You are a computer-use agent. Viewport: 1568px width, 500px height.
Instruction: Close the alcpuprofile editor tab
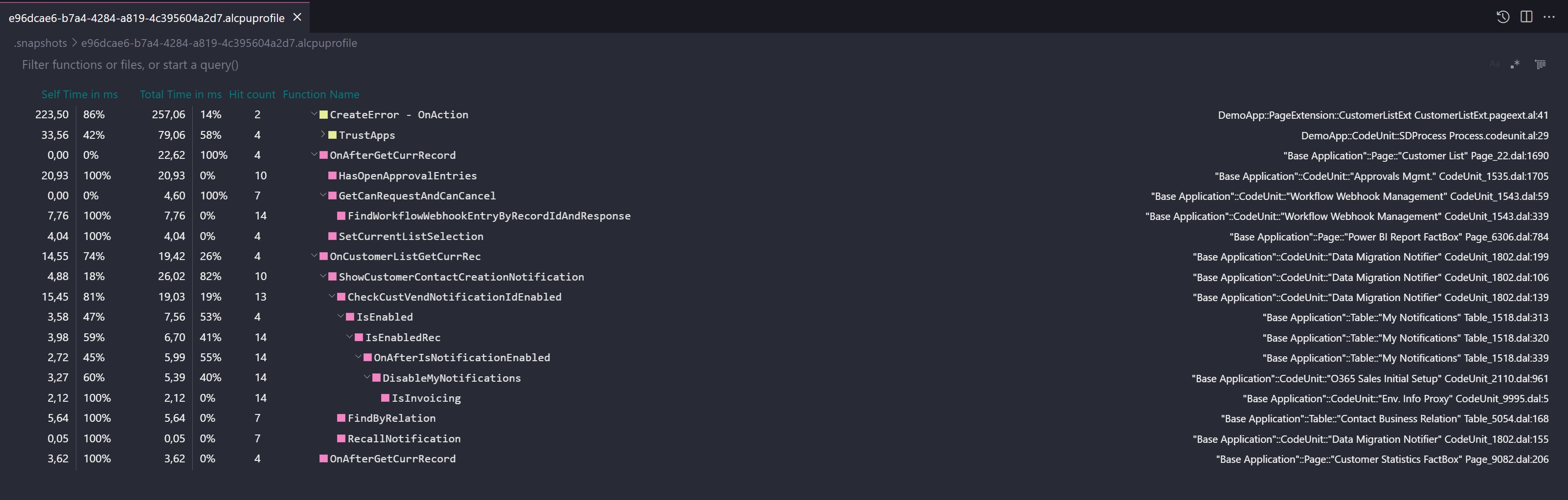coord(297,17)
